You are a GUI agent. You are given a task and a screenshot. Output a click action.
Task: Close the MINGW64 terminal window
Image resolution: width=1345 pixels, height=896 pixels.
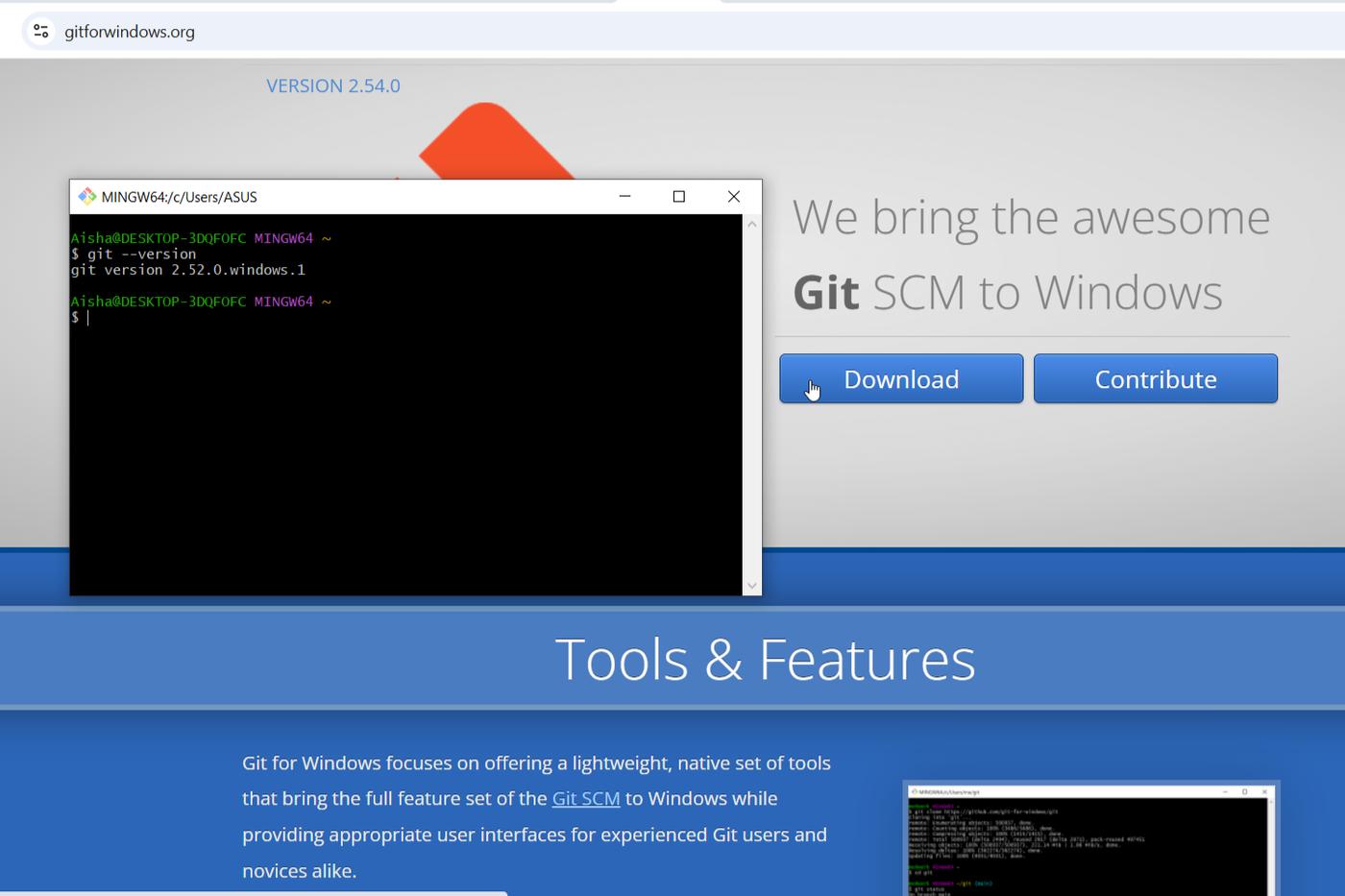click(734, 196)
